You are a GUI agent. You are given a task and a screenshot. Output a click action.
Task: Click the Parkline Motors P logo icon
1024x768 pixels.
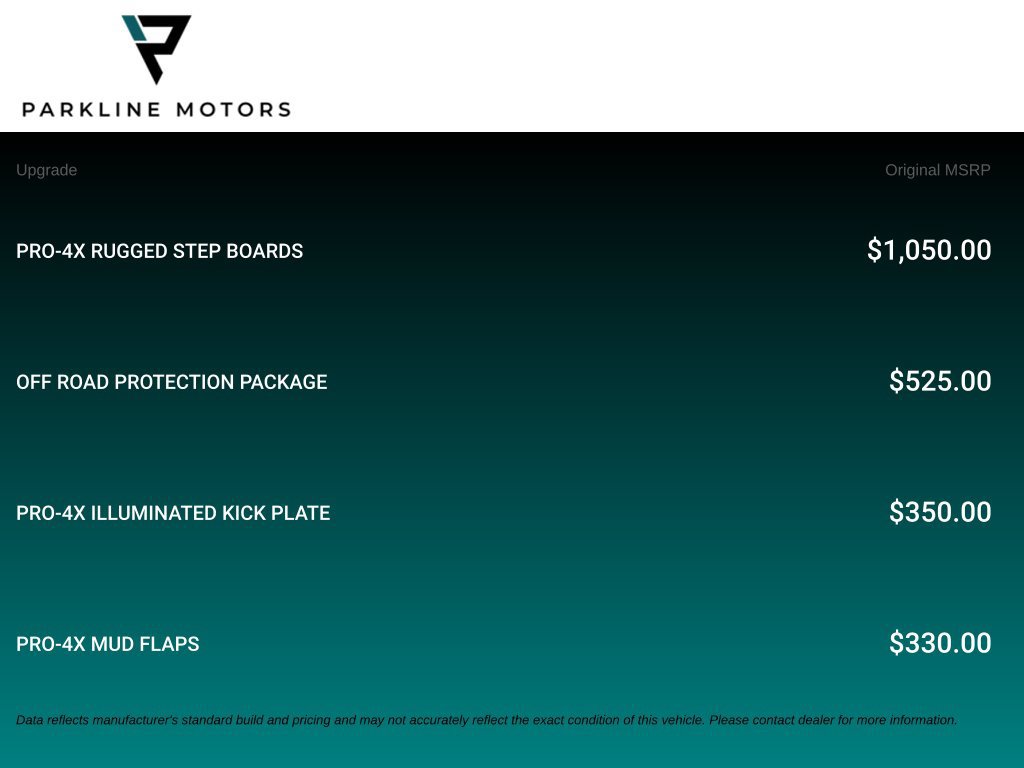(x=156, y=50)
